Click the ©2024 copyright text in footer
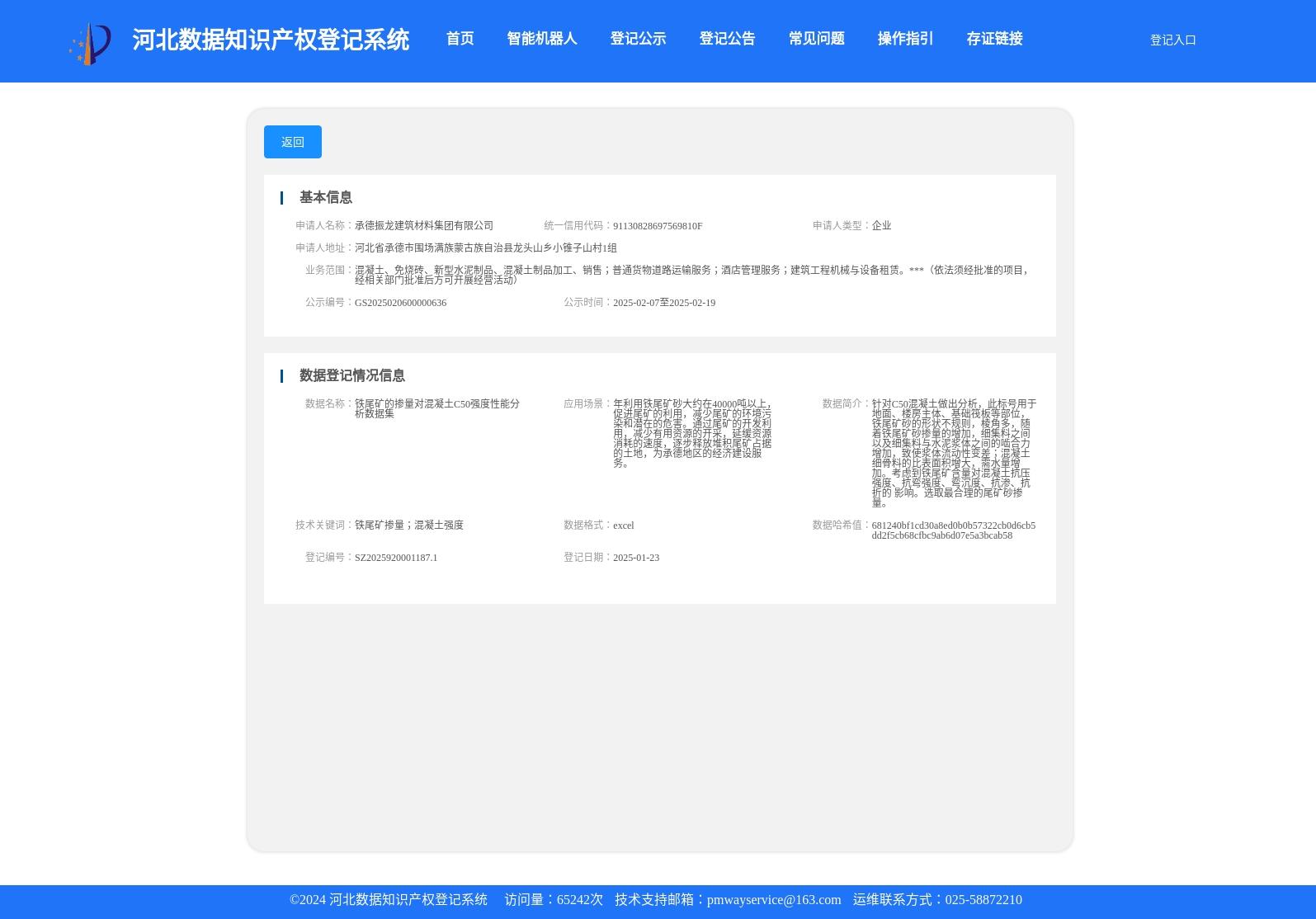Viewport: 1316px width, 919px height. tap(389, 900)
